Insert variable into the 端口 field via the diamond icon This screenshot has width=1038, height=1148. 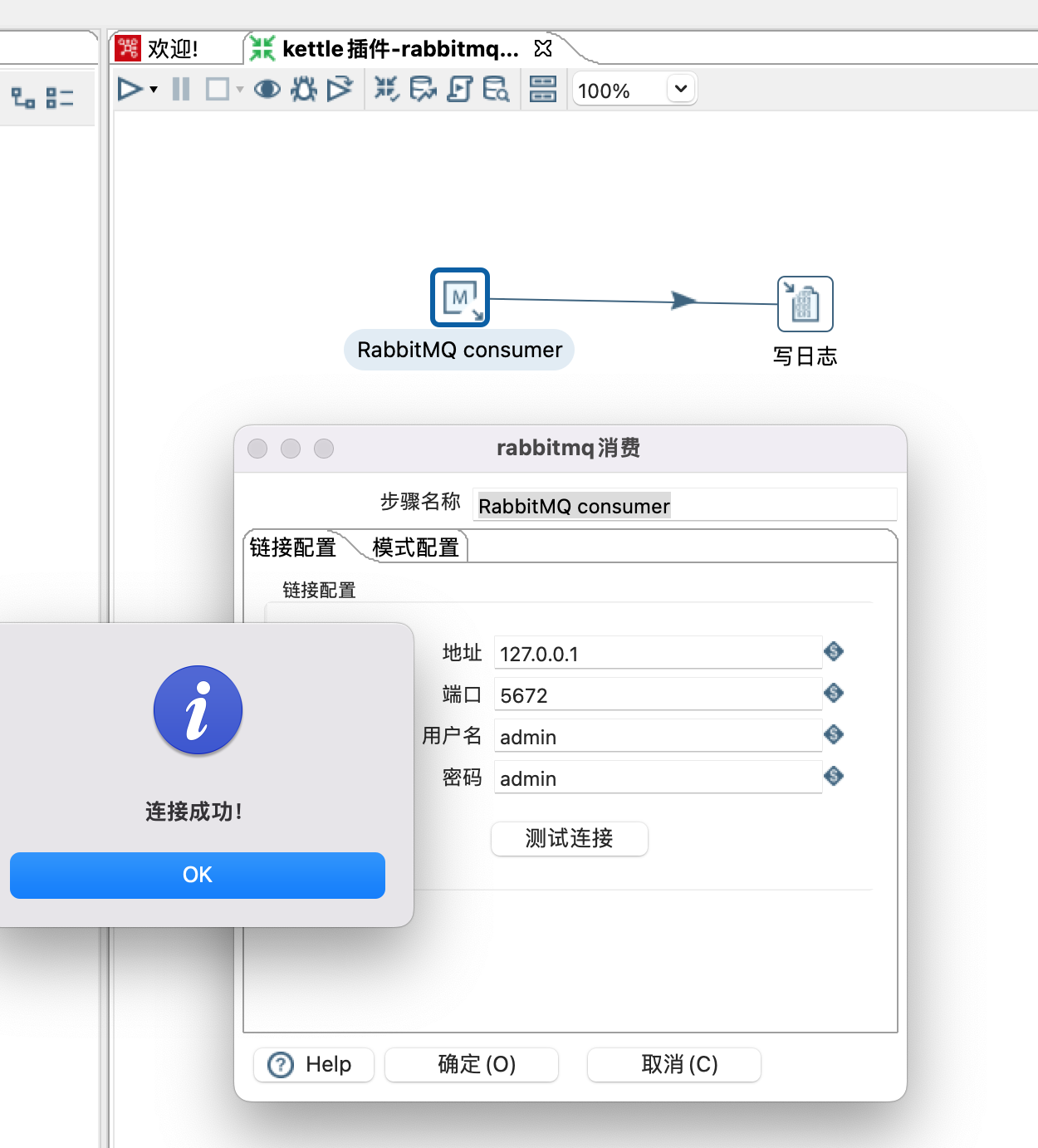[x=834, y=693]
